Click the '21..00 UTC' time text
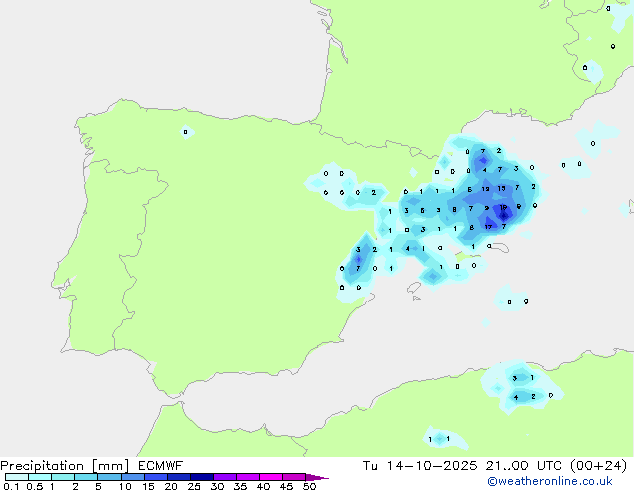 coord(524,466)
